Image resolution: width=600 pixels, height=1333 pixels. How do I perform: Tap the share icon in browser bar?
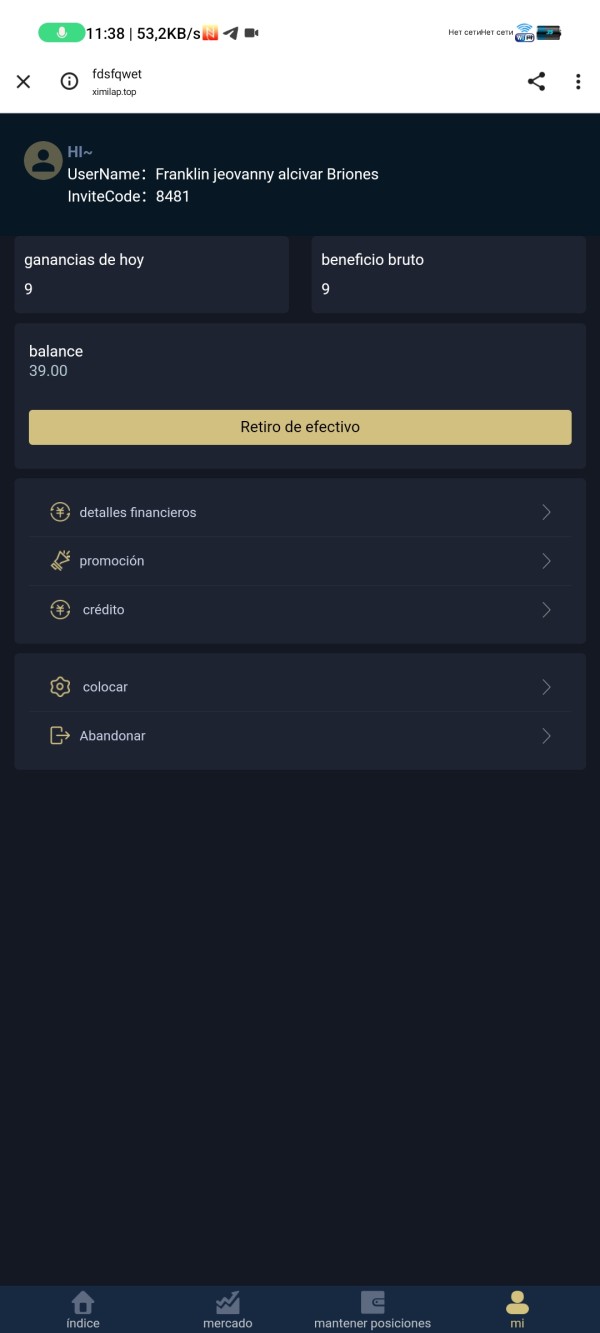pyautogui.click(x=537, y=82)
